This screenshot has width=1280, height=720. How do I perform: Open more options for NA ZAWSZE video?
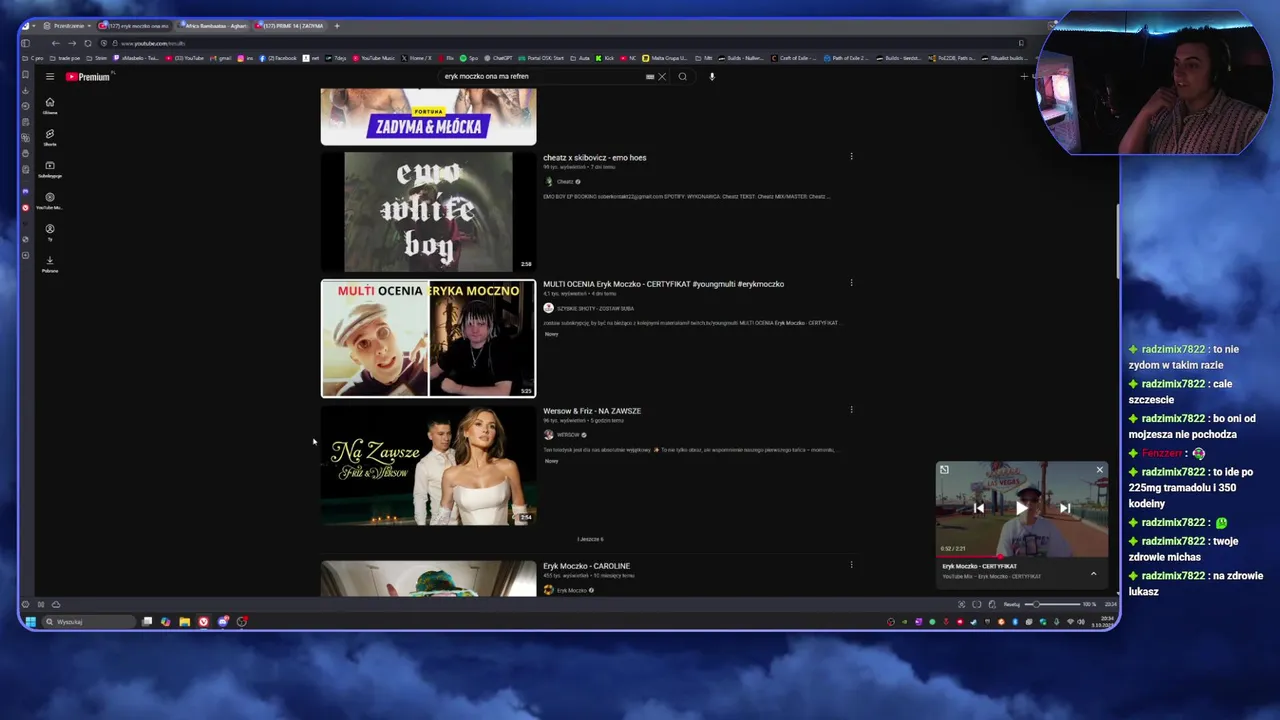851,409
